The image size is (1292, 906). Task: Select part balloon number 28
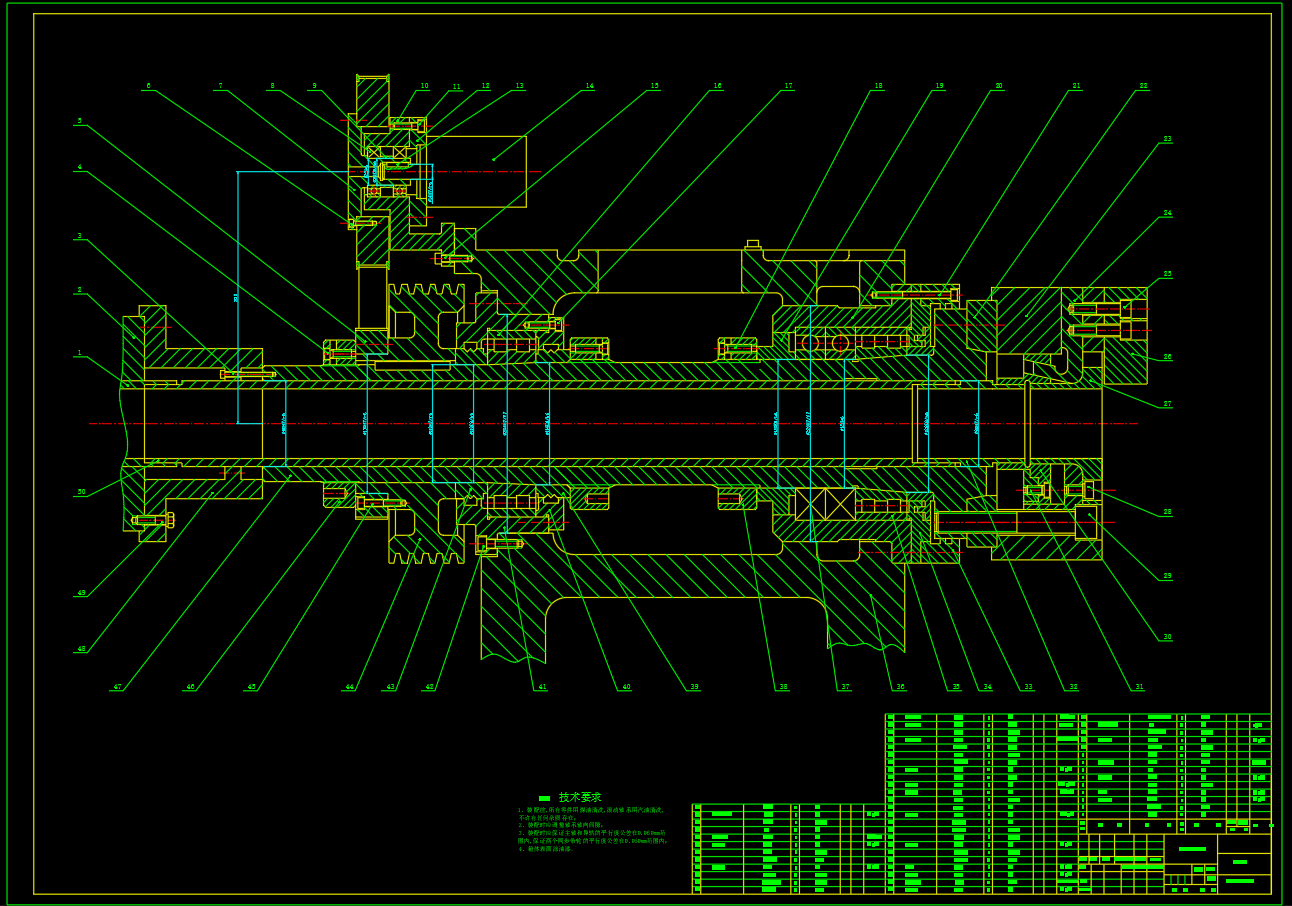coord(1167,512)
